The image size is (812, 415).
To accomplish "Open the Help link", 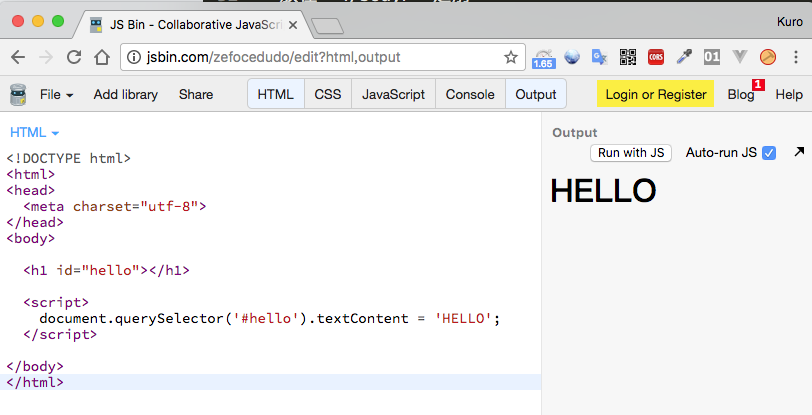I will (789, 94).
